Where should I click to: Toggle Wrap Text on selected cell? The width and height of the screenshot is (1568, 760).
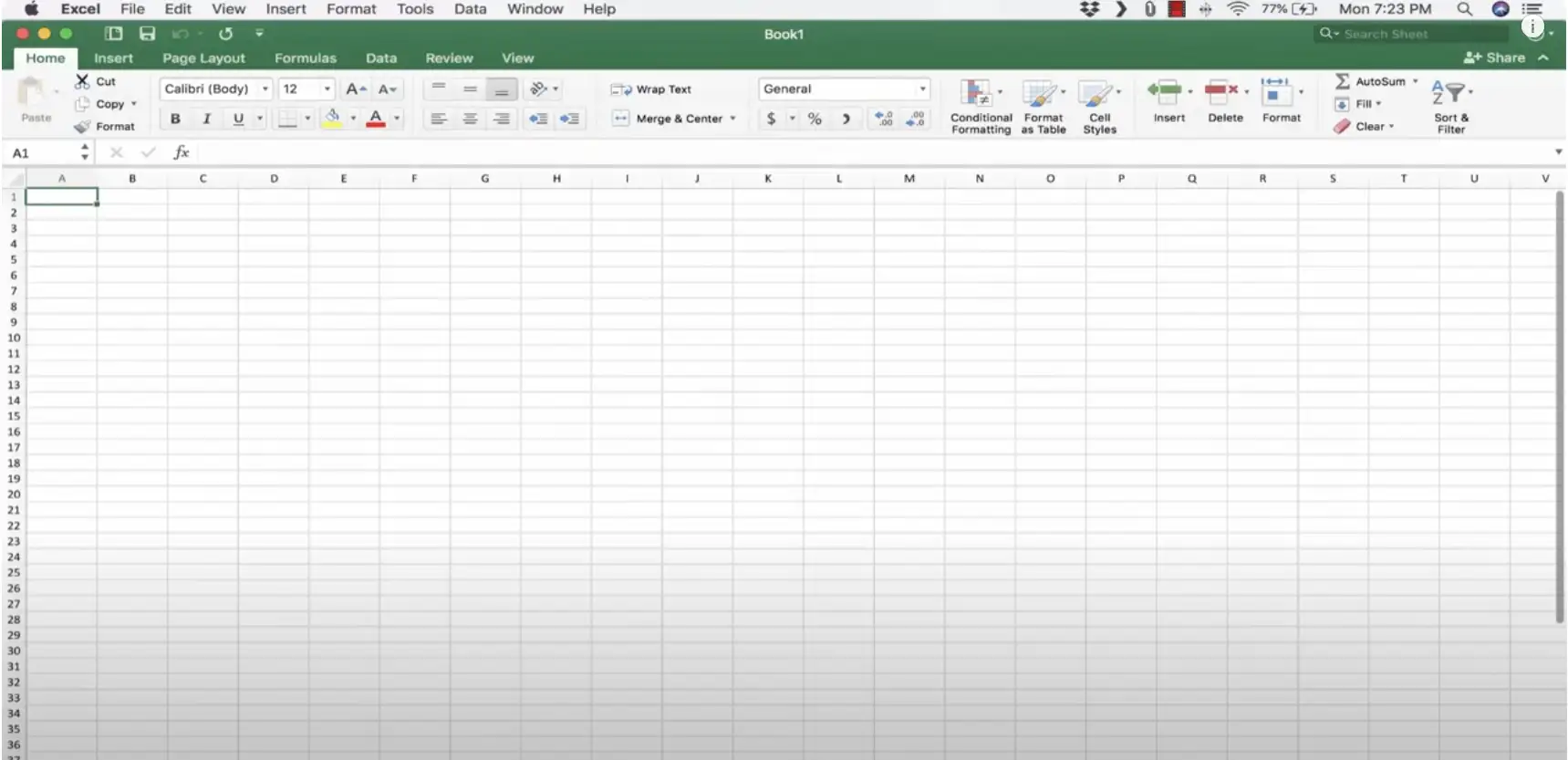tap(651, 89)
